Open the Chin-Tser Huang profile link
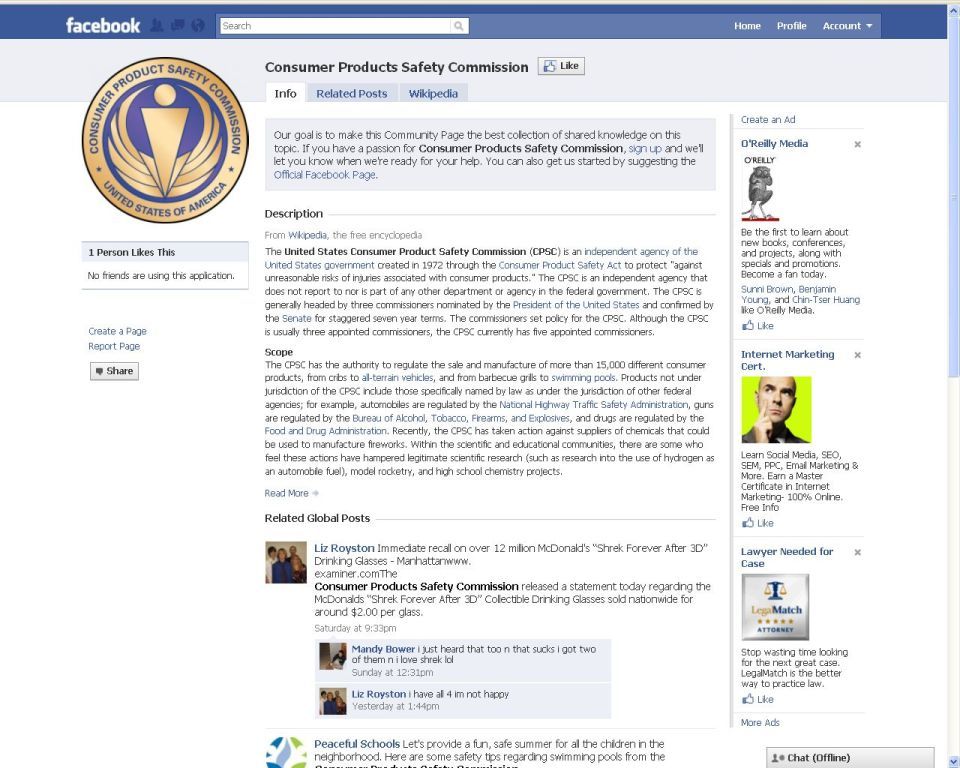Image resolution: width=960 pixels, height=768 pixels. (826, 299)
